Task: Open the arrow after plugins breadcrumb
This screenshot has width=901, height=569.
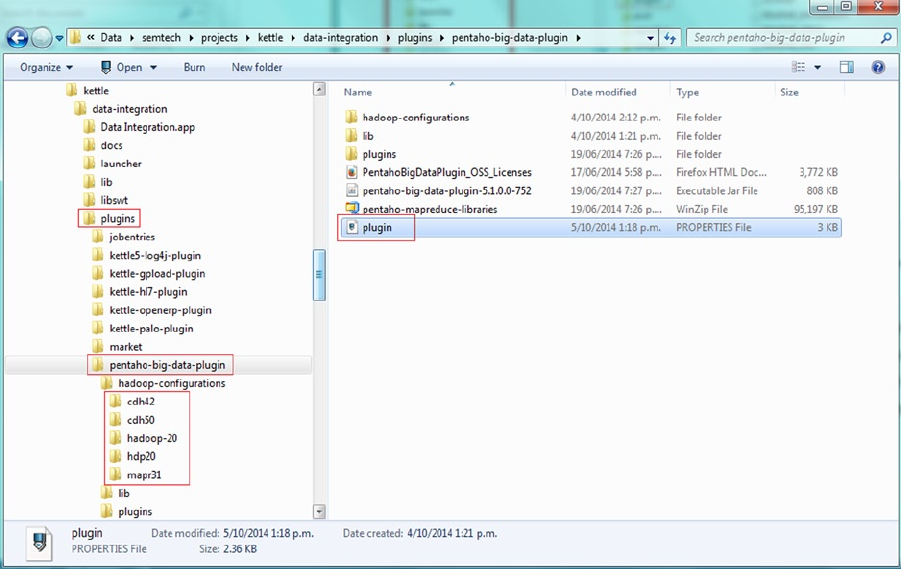Action: tap(442, 38)
